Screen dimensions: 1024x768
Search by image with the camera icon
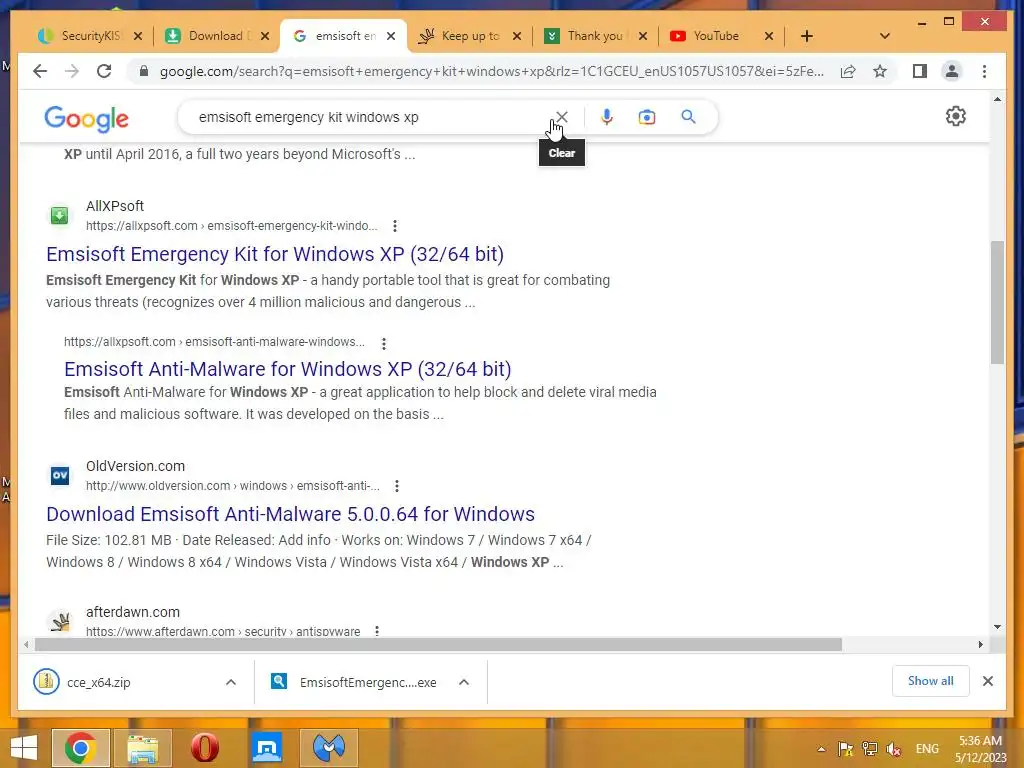coord(647,117)
